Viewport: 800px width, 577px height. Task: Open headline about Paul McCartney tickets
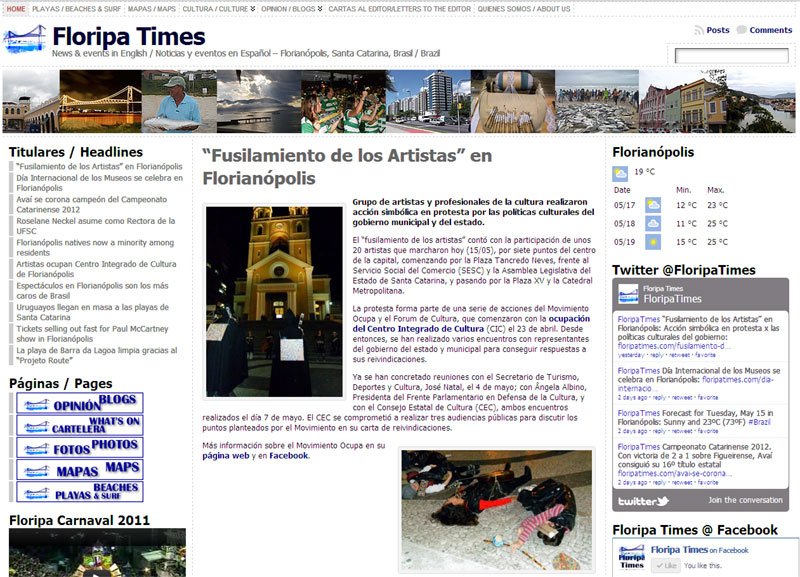click(92, 334)
